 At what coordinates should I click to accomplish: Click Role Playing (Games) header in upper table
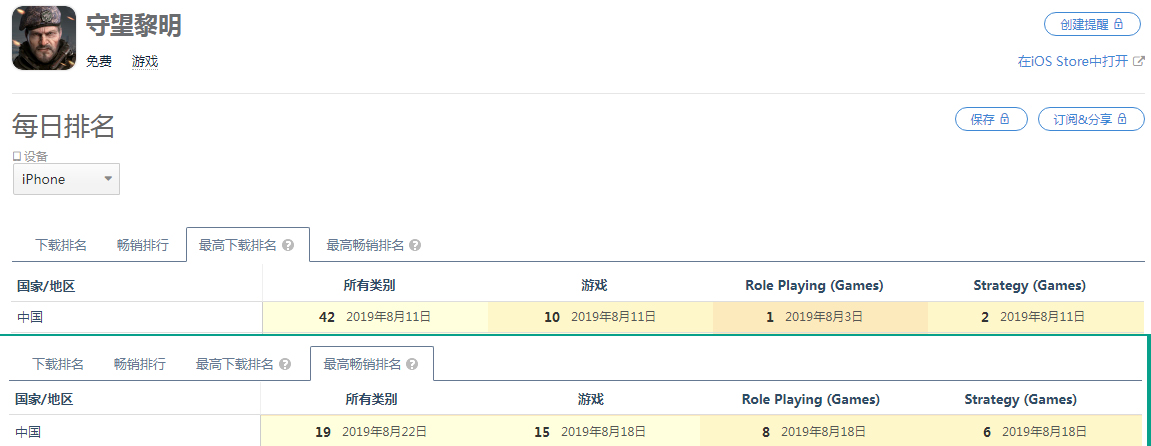click(814, 285)
